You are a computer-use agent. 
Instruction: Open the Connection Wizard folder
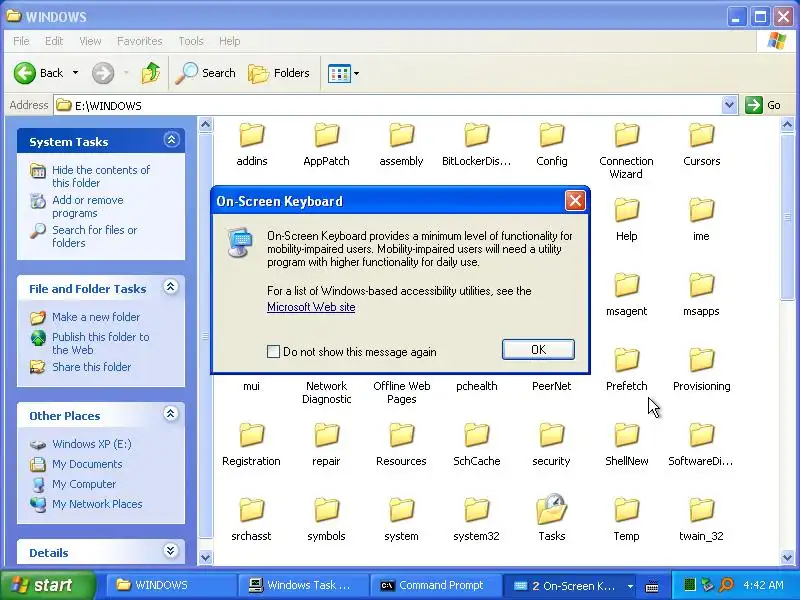point(627,151)
